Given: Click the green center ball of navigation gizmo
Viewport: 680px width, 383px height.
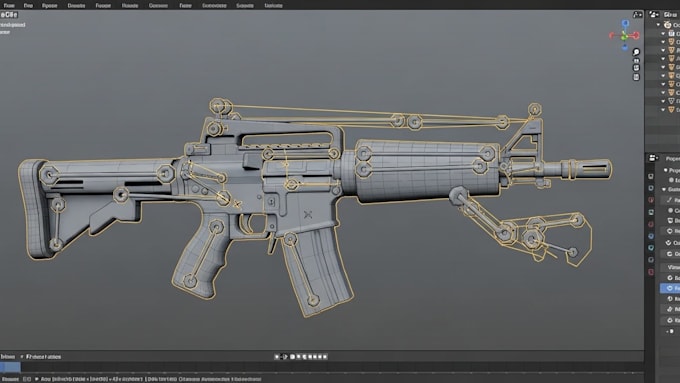Looking at the screenshot, I should (x=624, y=37).
